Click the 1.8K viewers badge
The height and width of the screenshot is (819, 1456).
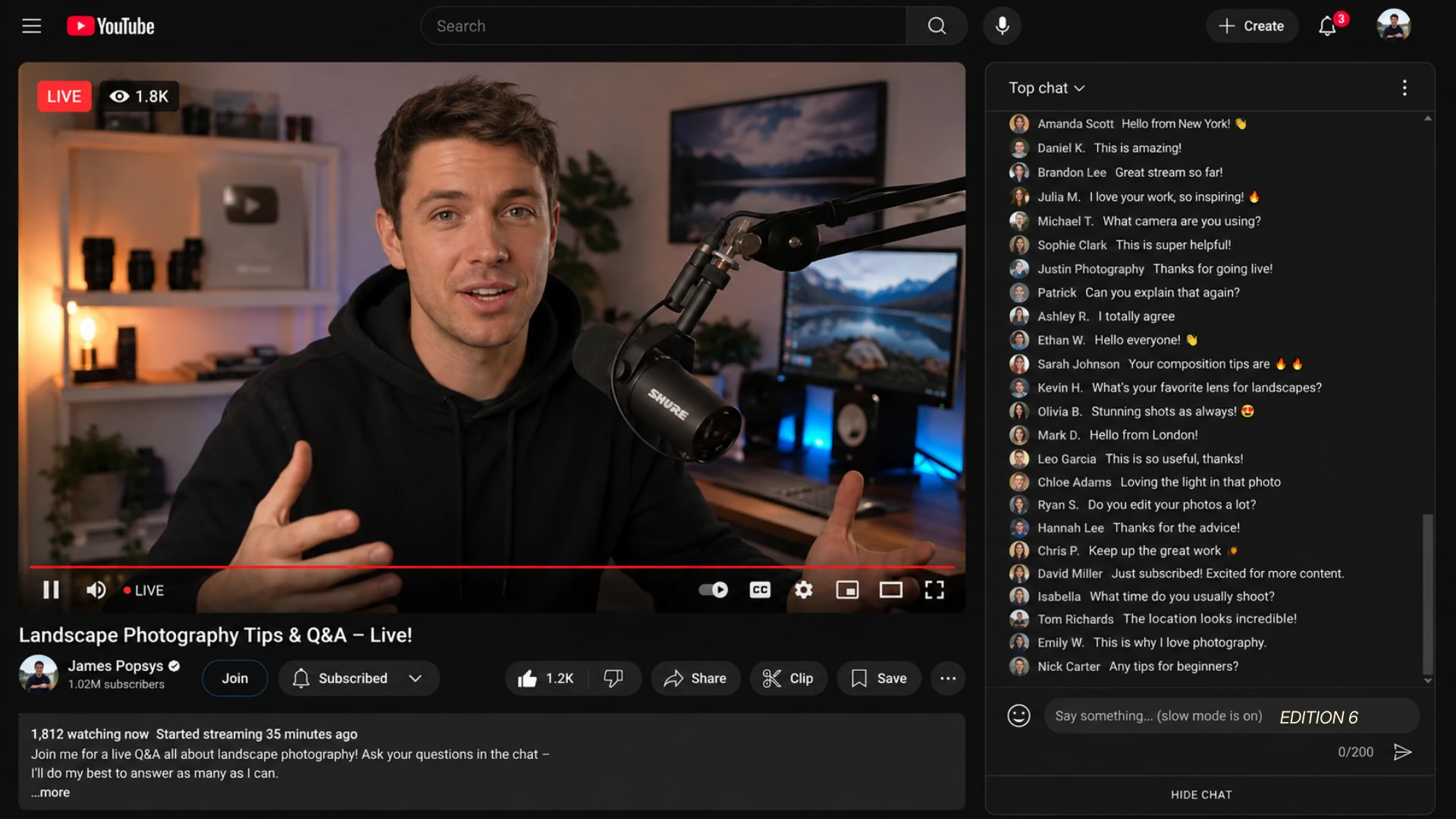140,96
